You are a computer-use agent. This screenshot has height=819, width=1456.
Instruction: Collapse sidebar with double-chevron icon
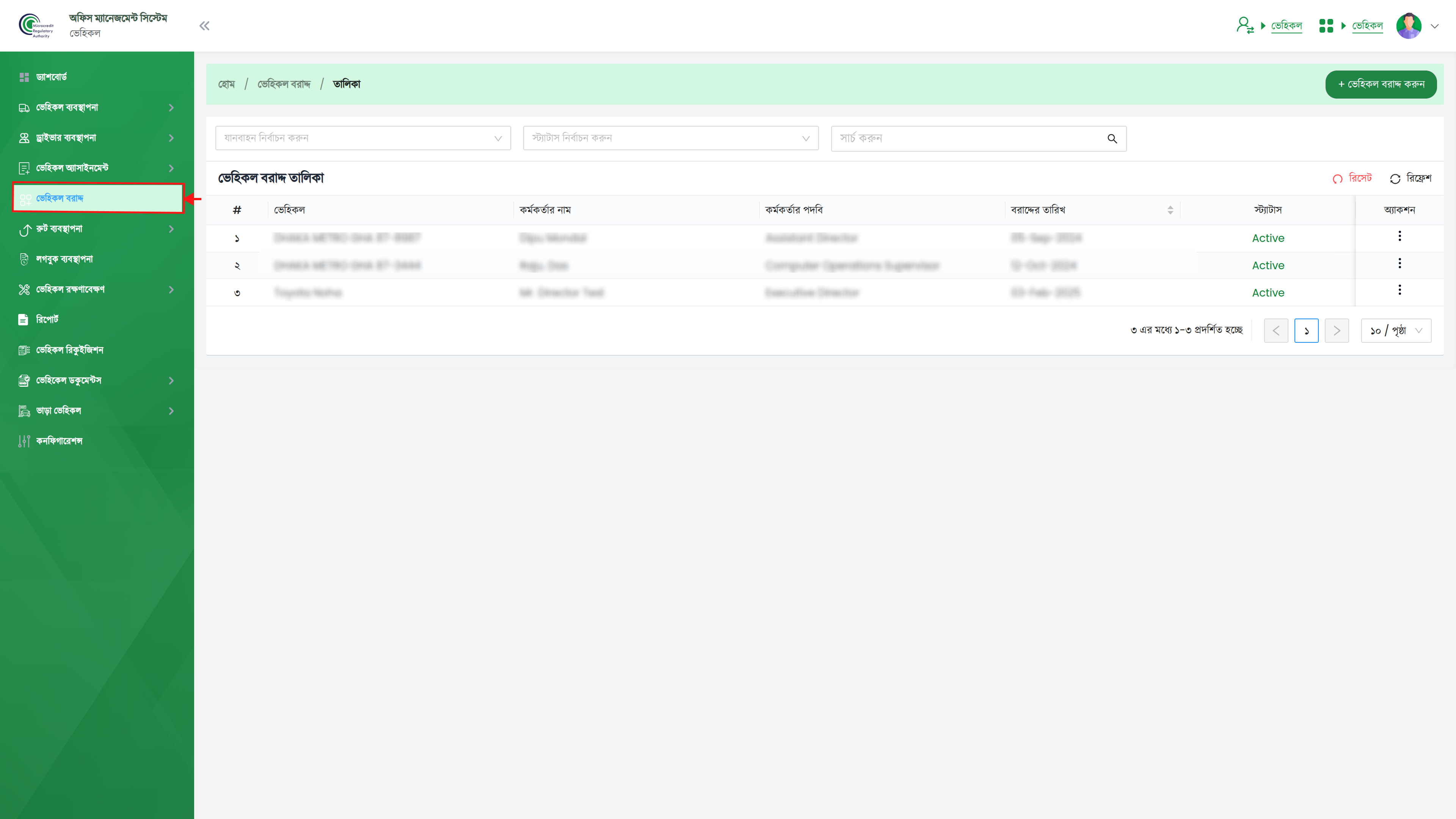point(205,26)
